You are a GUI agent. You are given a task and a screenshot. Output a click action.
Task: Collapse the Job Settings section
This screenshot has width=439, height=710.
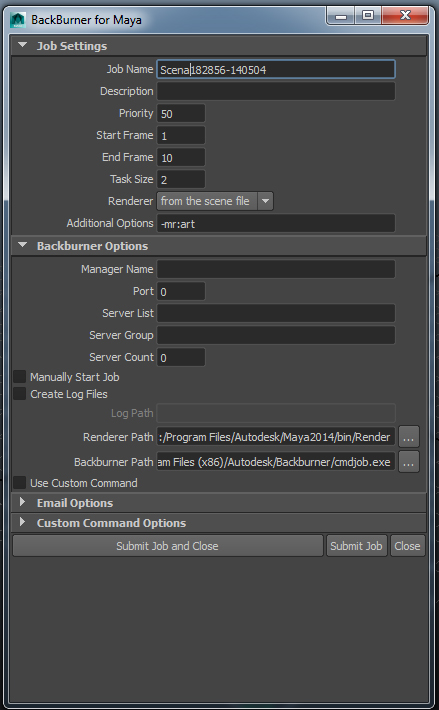[22, 45]
